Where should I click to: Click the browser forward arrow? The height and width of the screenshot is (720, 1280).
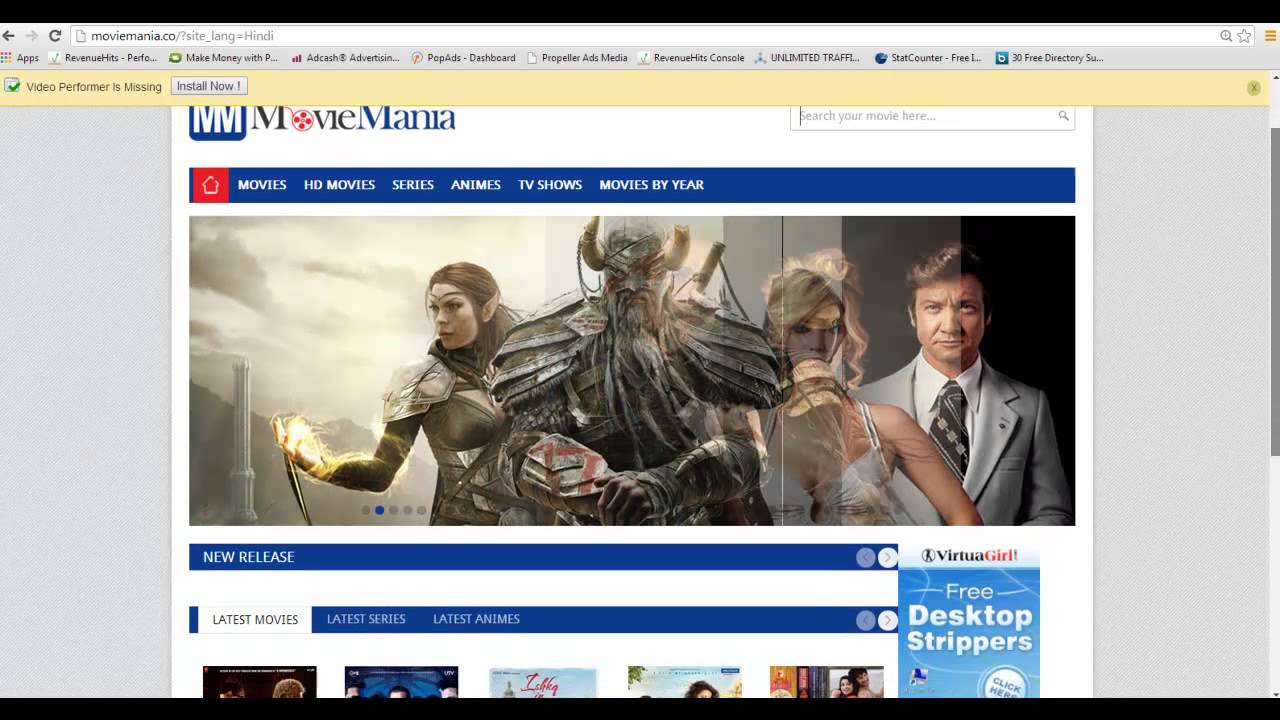(x=31, y=36)
